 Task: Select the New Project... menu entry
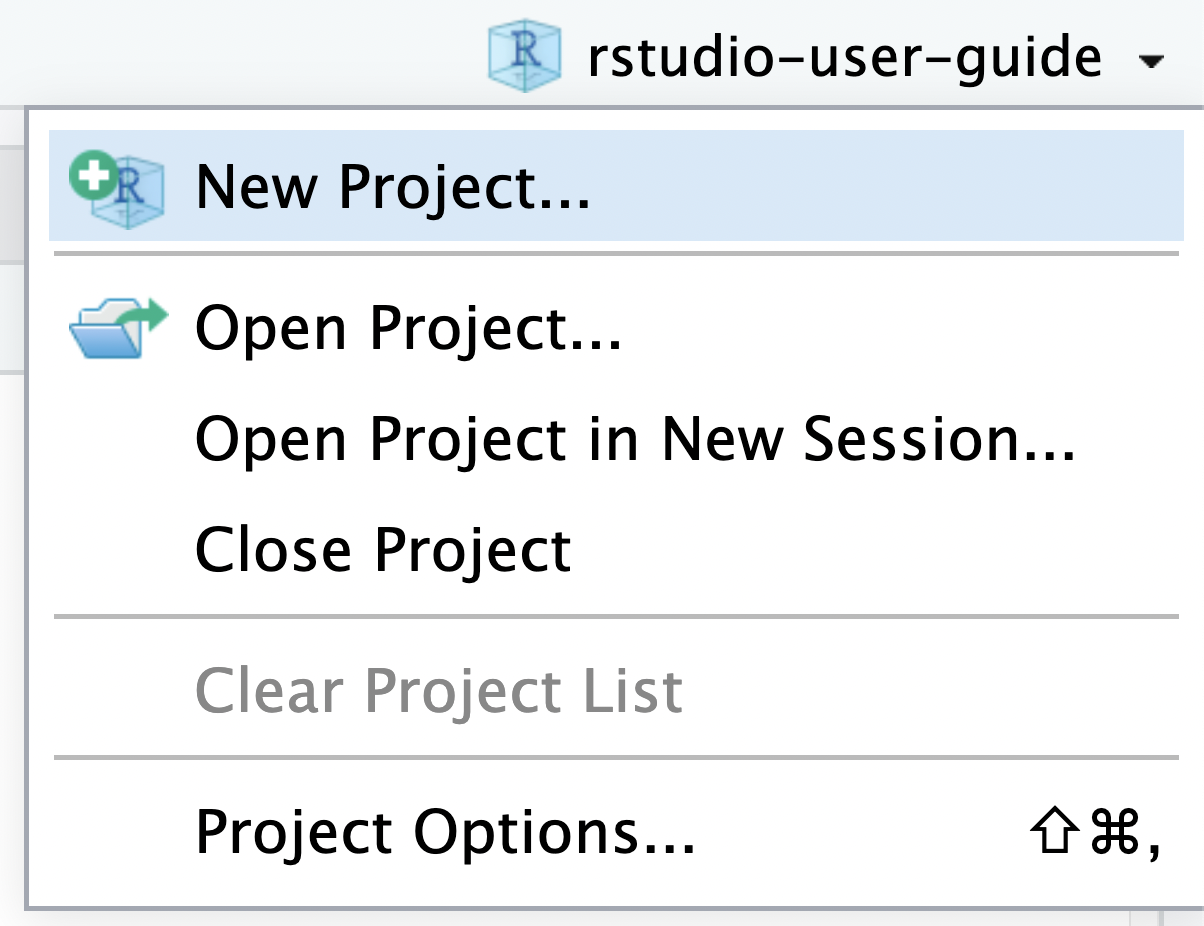tap(616, 186)
